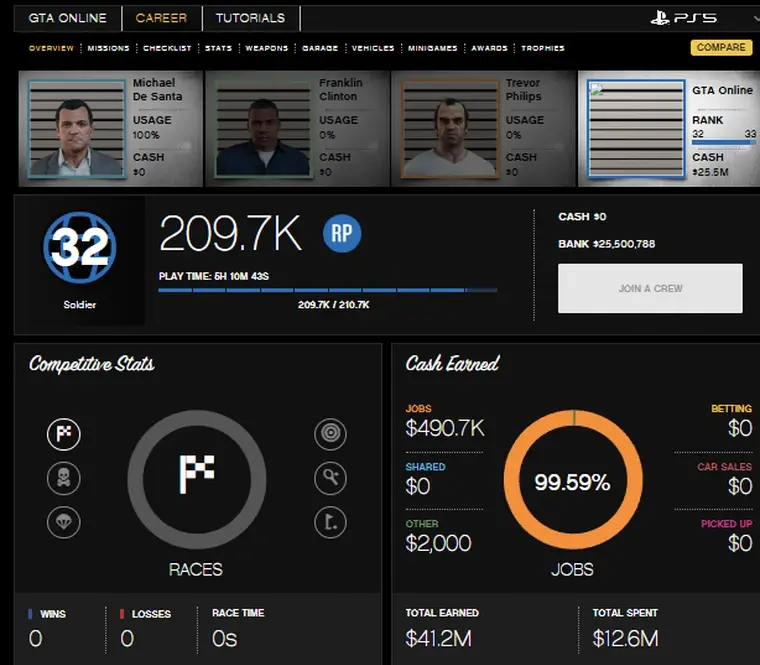The width and height of the screenshot is (760, 665).
Task: Select Michael De Santa character card
Action: [x=111, y=128]
